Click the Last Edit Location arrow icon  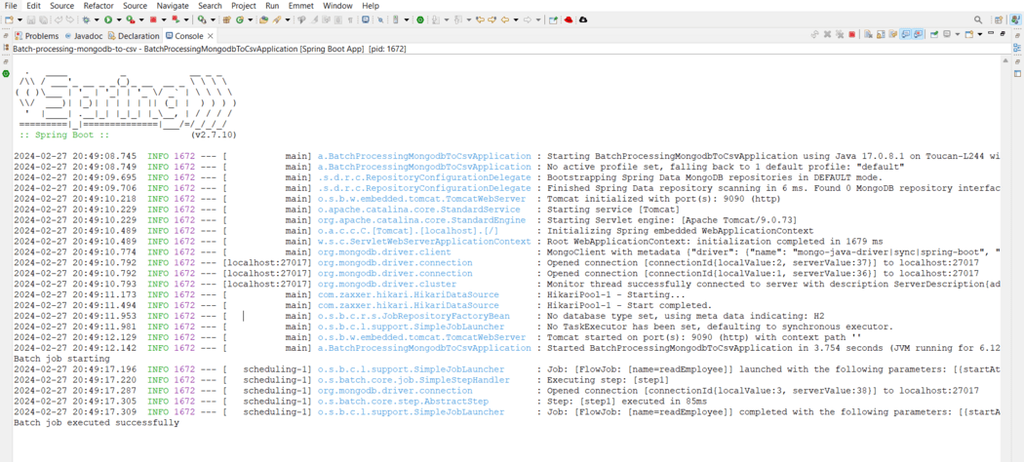click(x=479, y=20)
